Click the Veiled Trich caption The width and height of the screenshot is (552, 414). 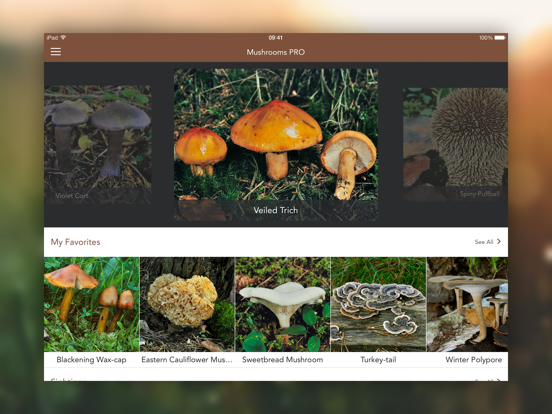point(276,210)
